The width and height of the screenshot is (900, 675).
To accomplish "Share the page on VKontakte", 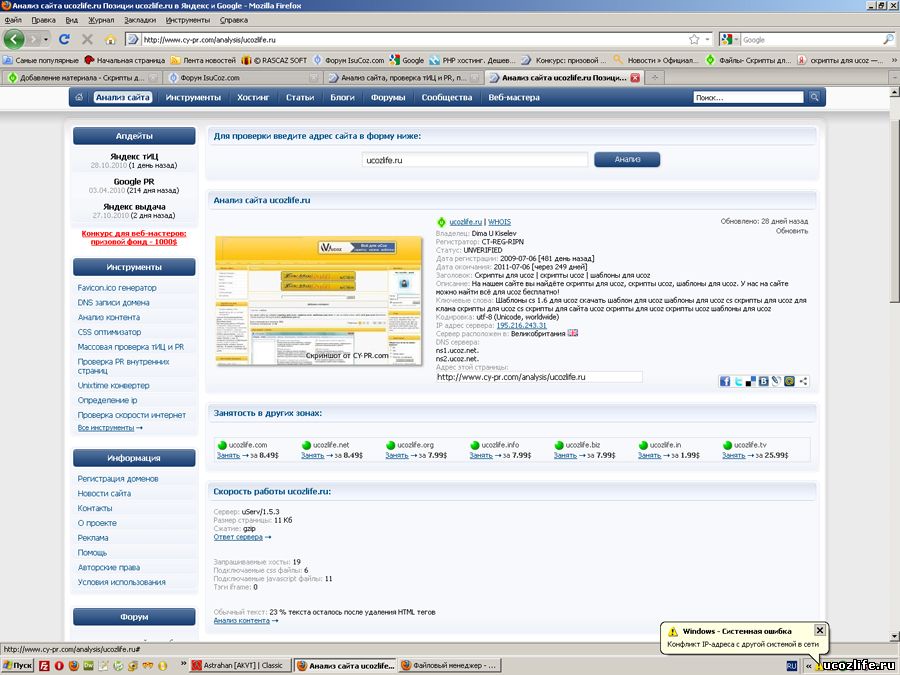I will tap(763, 381).
